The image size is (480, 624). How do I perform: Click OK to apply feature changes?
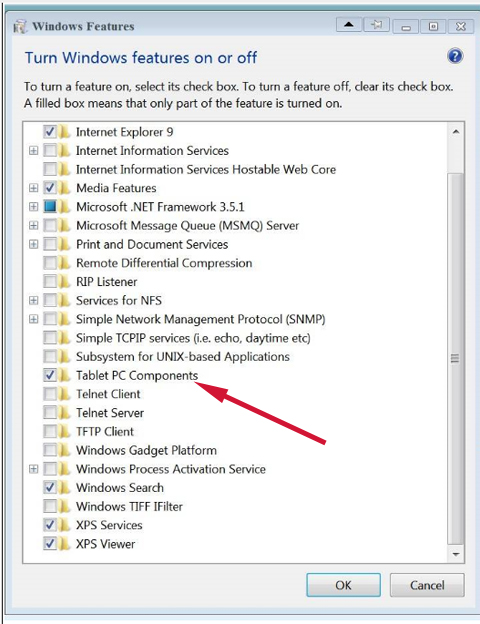pyautogui.click(x=343, y=585)
